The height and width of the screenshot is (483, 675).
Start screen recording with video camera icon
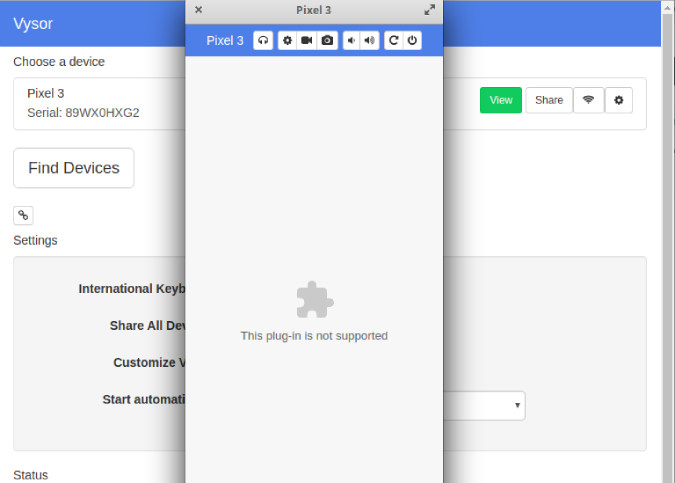coord(307,40)
